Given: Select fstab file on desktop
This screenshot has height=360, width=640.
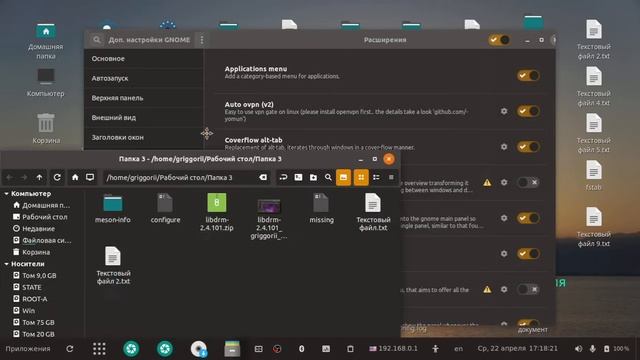Looking at the screenshot, I should pos(593,176).
